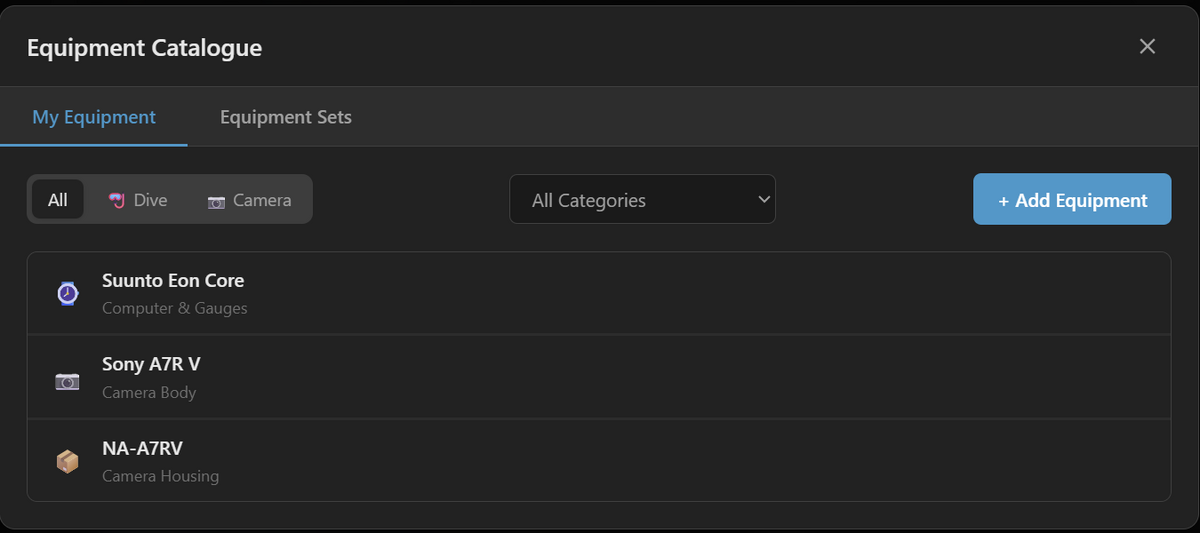Click the dive mask icon in filter bar
The width and height of the screenshot is (1200, 533).
(118, 200)
